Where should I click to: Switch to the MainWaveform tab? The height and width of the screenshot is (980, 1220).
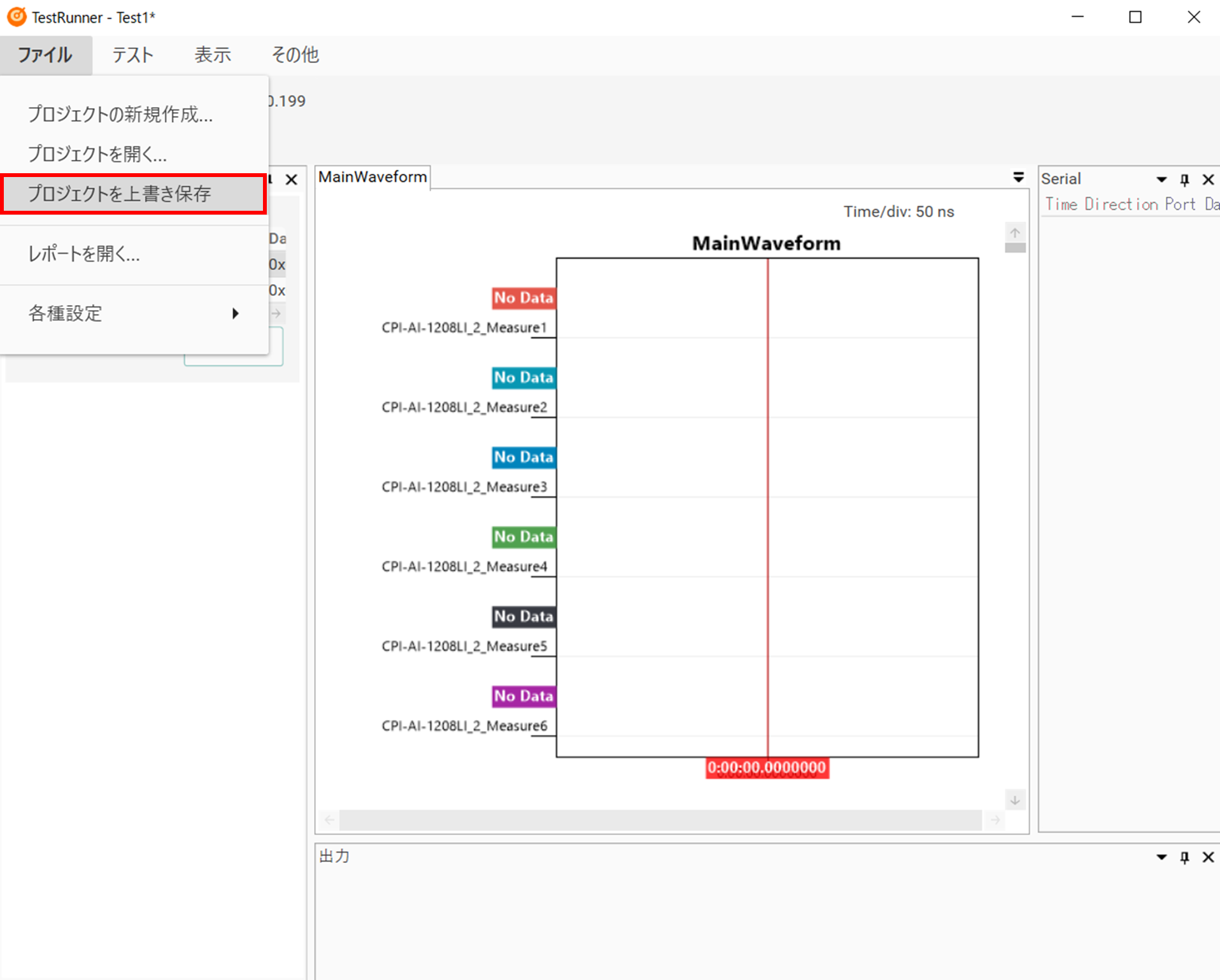[x=372, y=177]
